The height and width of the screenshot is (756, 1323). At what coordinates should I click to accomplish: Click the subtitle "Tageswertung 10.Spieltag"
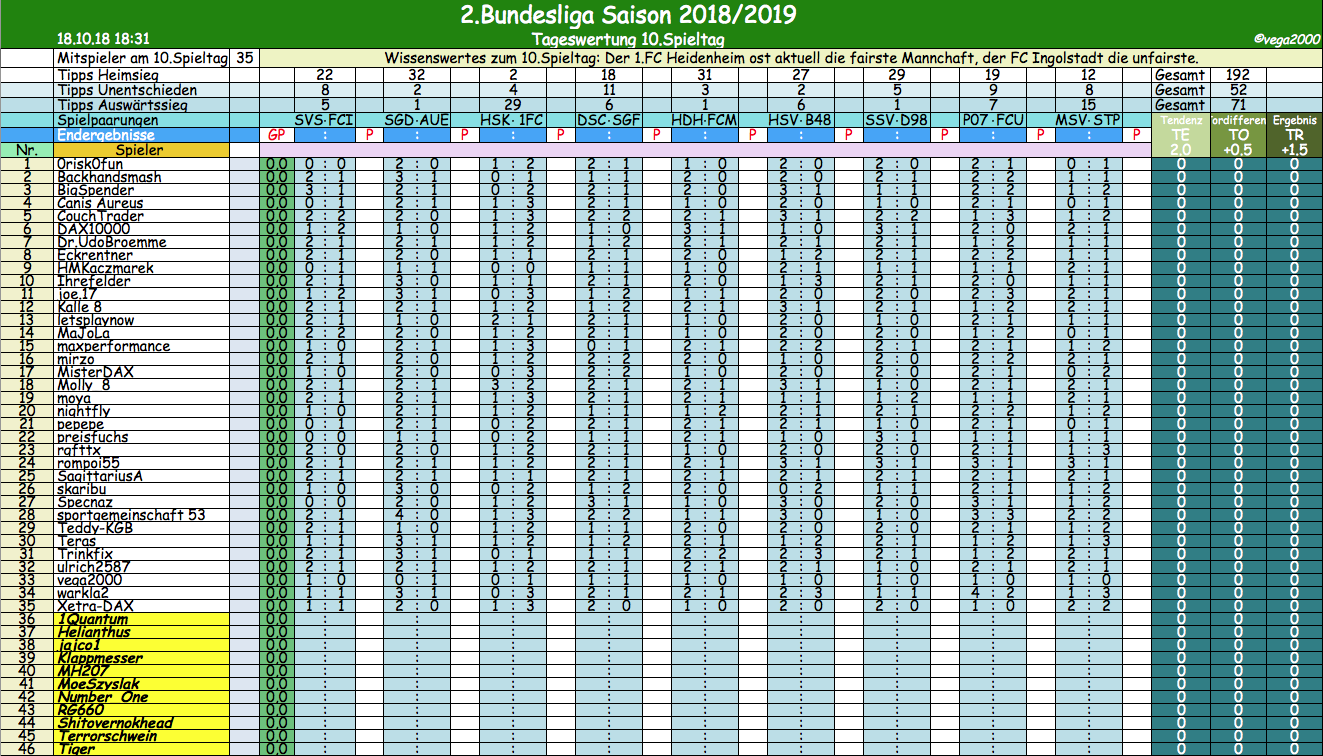pyautogui.click(x=628, y=40)
